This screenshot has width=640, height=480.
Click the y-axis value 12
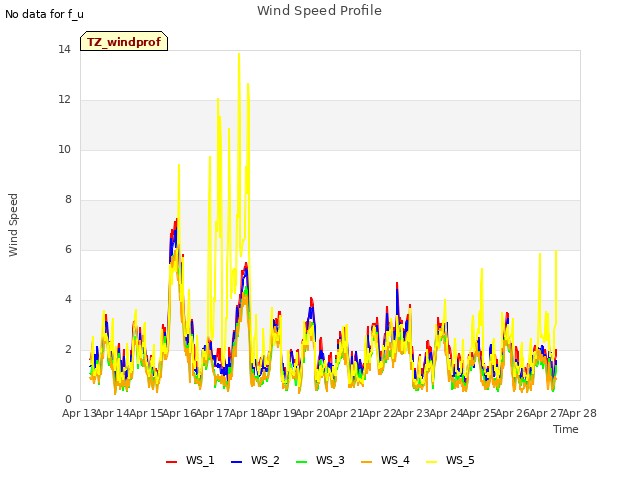(64, 100)
